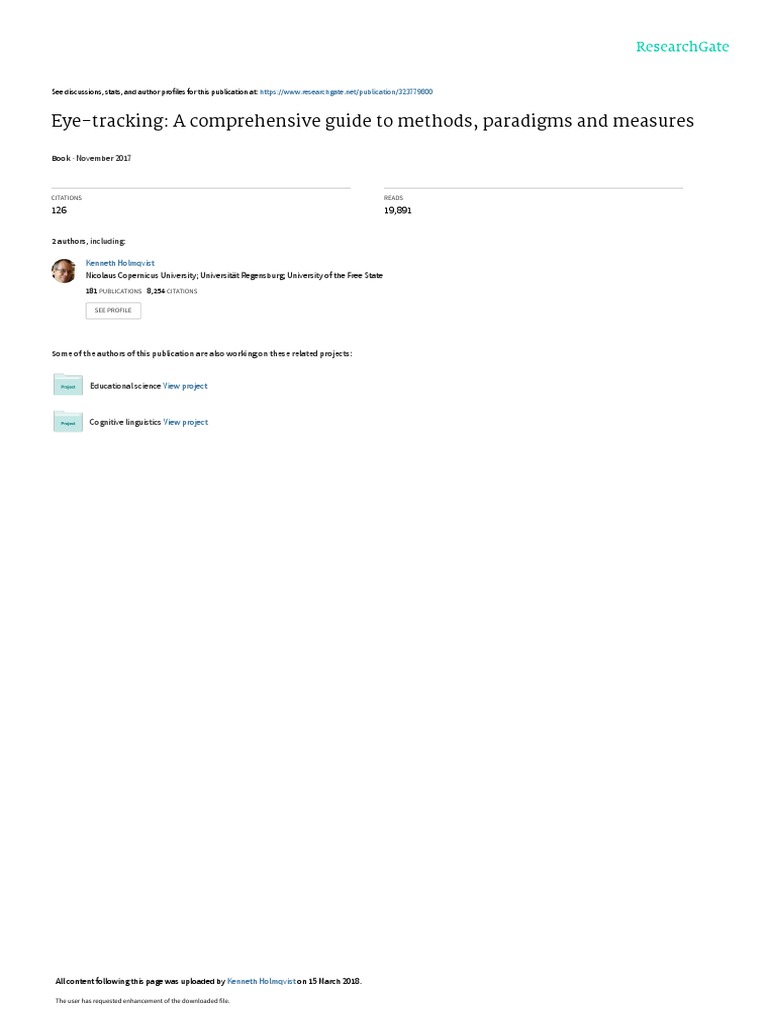Click the 126 citations count
768x1024 pixels.
[59, 210]
